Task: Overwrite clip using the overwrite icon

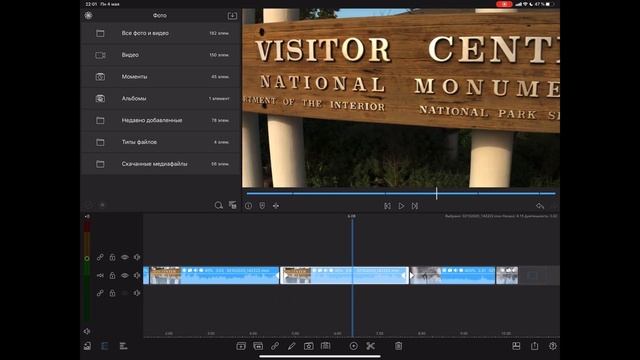Action: click(258, 346)
